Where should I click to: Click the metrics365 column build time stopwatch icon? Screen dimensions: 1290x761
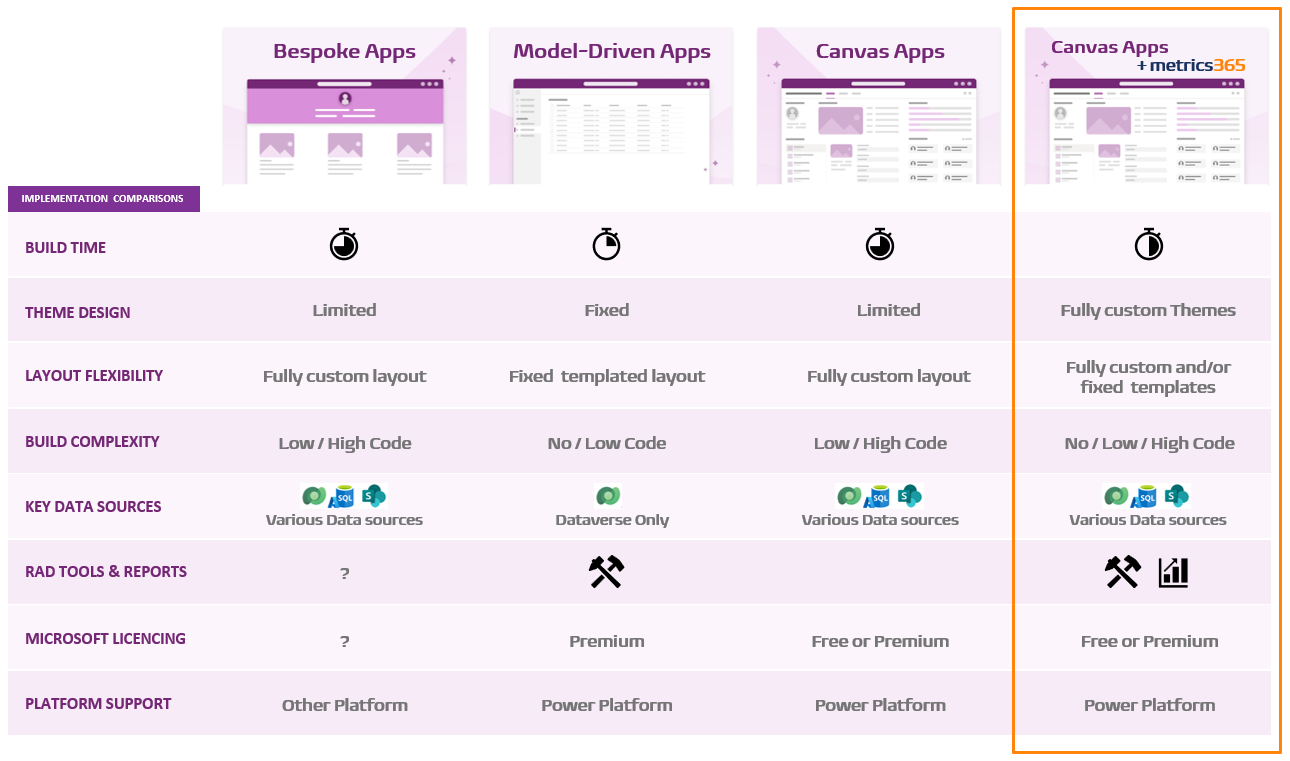pyautogui.click(x=1149, y=244)
